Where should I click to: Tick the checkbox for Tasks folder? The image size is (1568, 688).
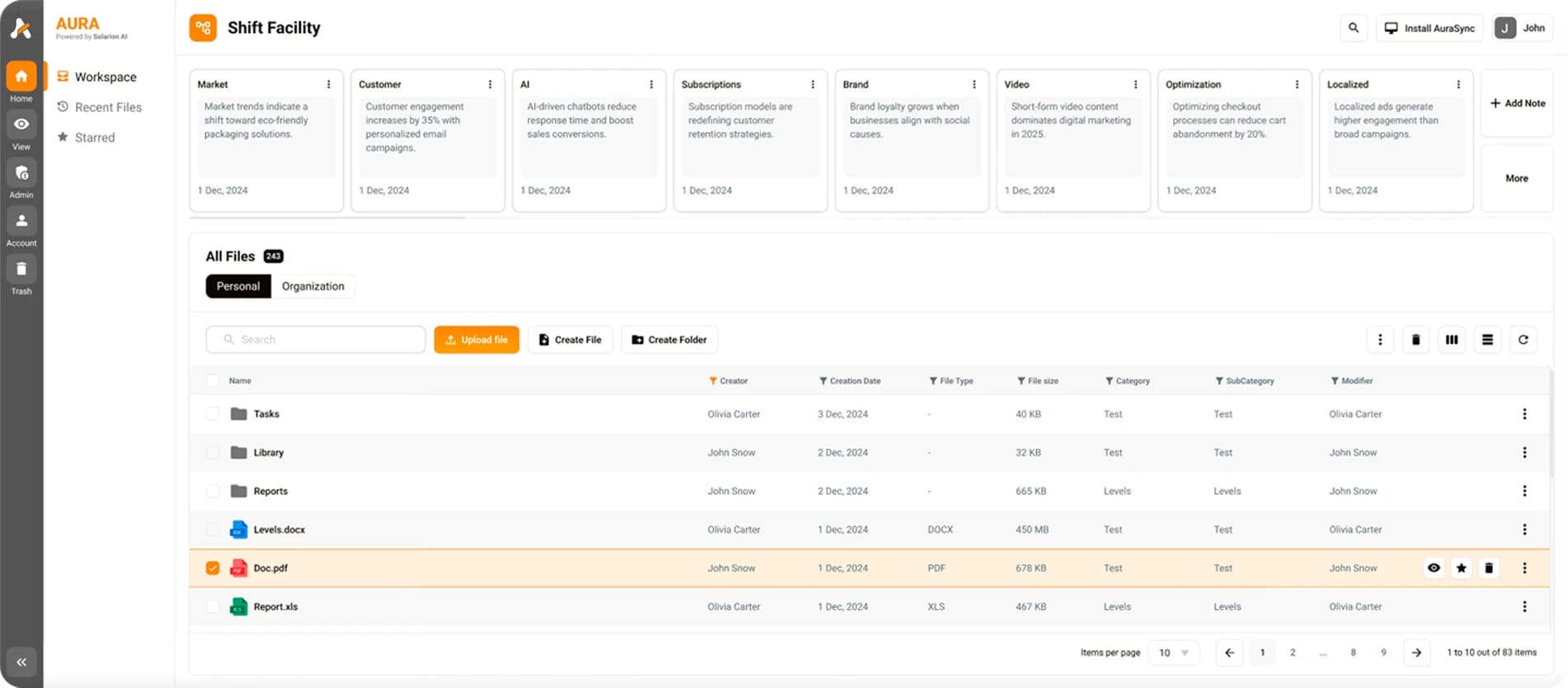(x=213, y=414)
